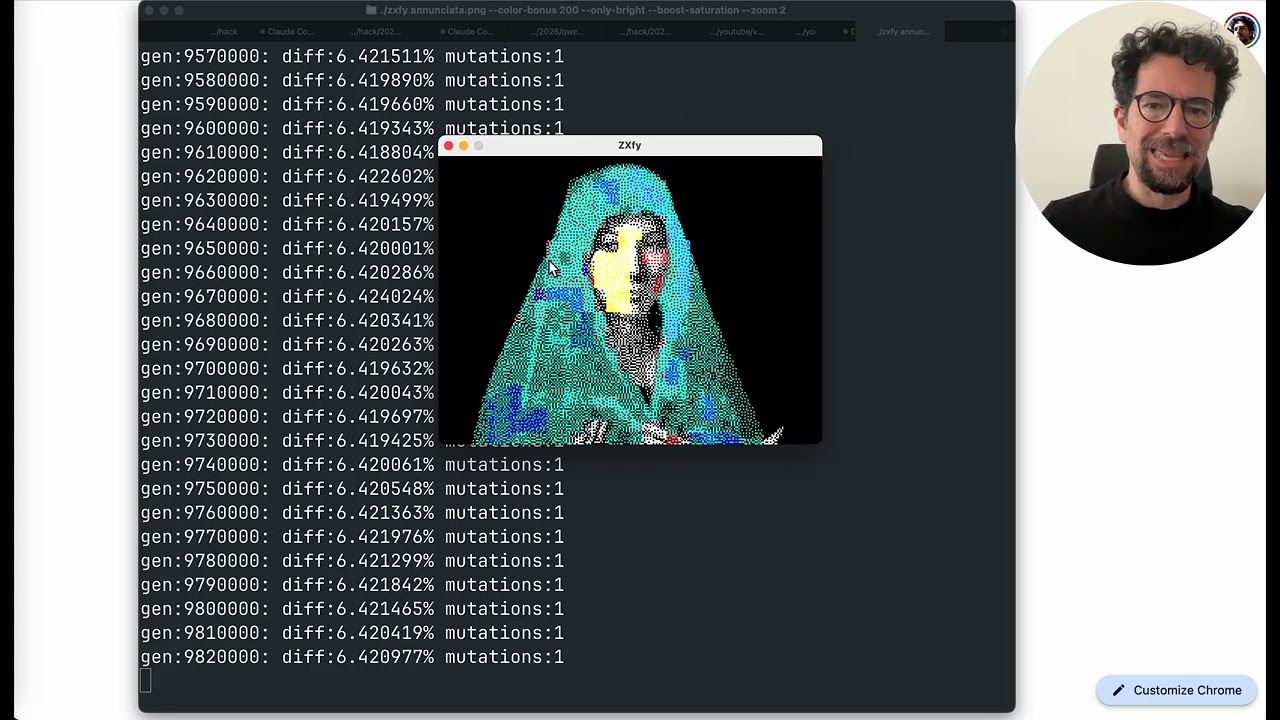
Task: Open the Chrome profile avatar icon
Action: click(1241, 30)
